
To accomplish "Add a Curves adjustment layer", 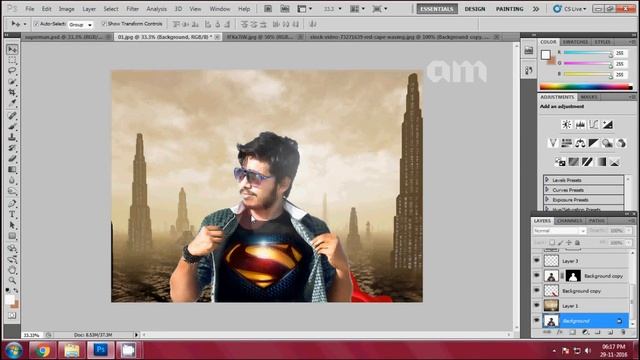I will [x=593, y=124].
